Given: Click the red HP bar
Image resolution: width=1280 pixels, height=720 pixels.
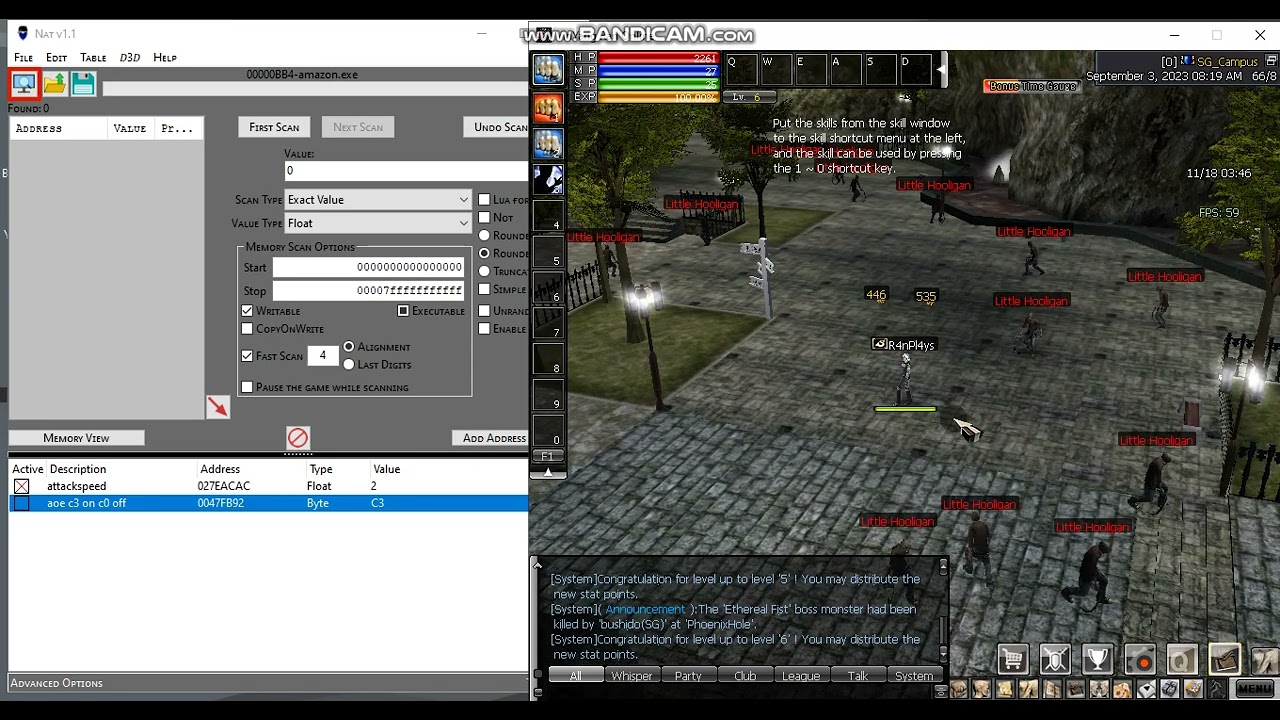Looking at the screenshot, I should [x=659, y=58].
